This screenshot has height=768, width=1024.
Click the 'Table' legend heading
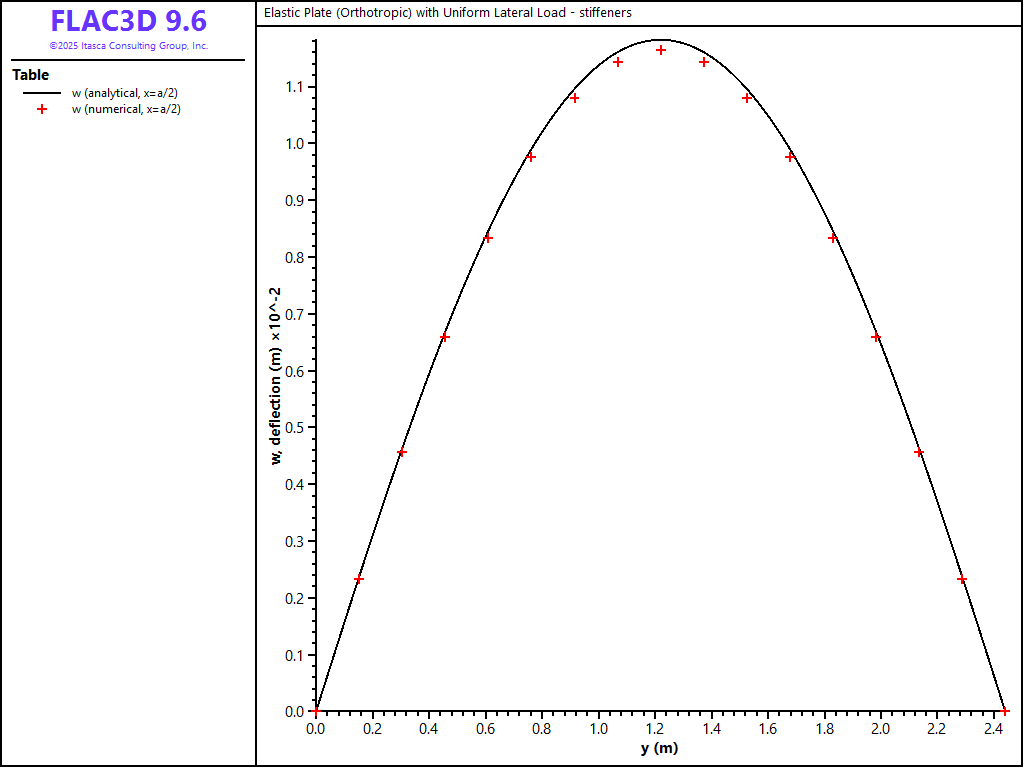pos(31,75)
